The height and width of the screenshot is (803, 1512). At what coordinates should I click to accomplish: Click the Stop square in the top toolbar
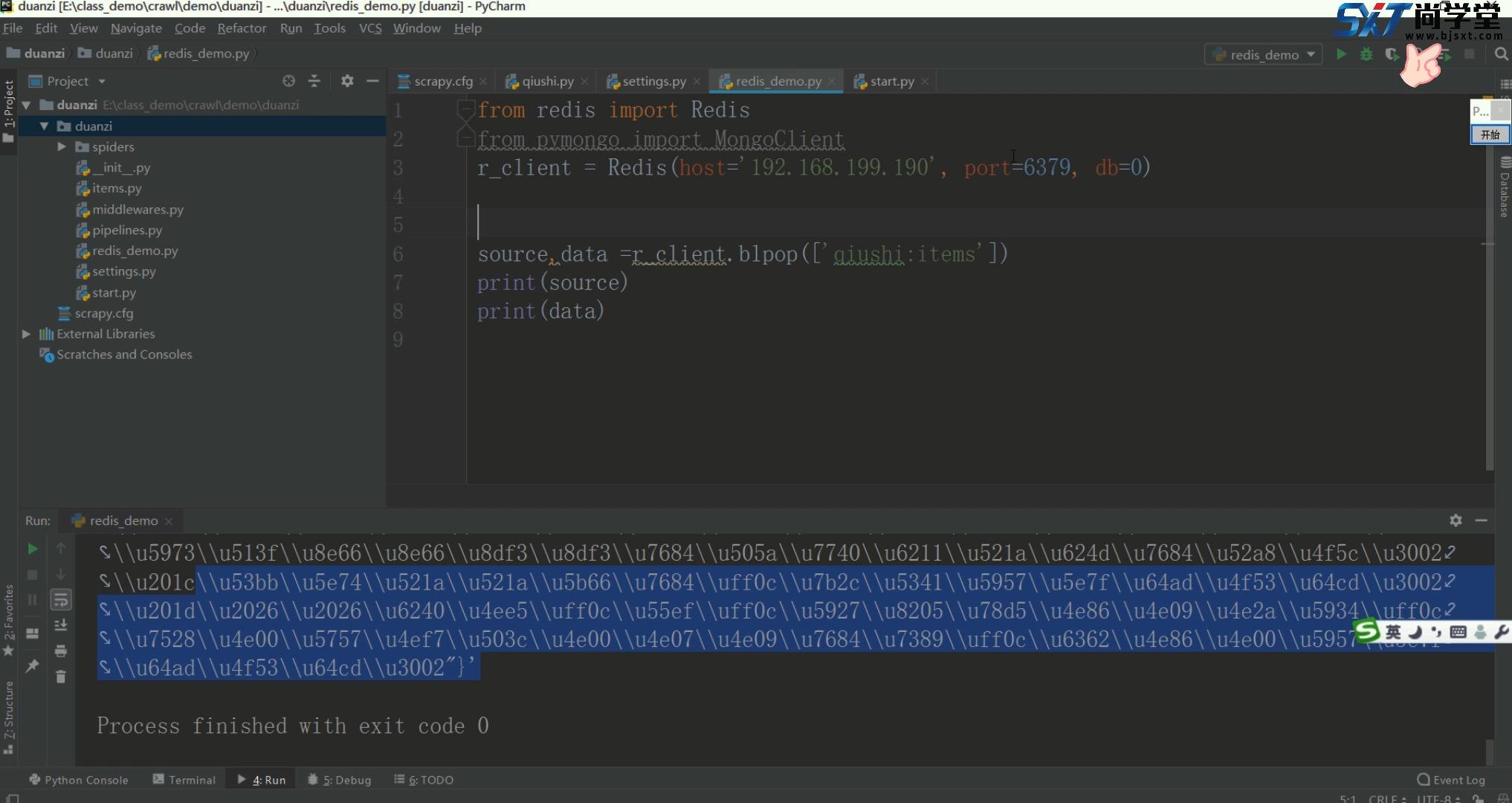click(1469, 54)
